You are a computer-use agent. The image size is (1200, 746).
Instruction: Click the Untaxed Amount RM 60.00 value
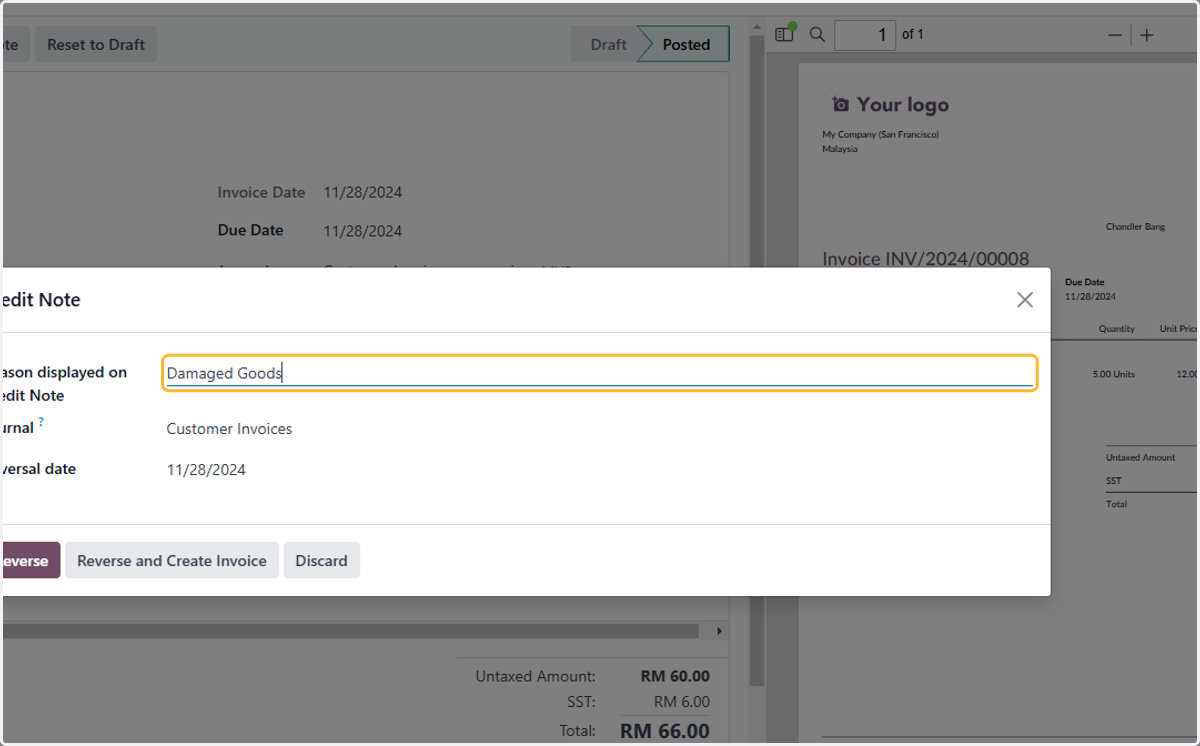tap(675, 677)
